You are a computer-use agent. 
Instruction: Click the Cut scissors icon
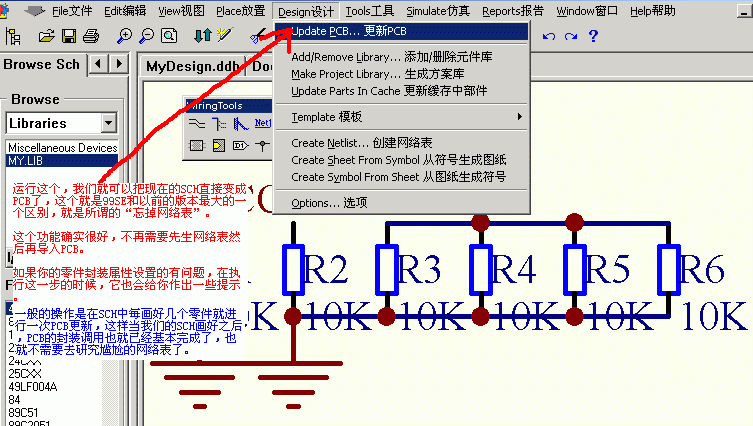258,36
